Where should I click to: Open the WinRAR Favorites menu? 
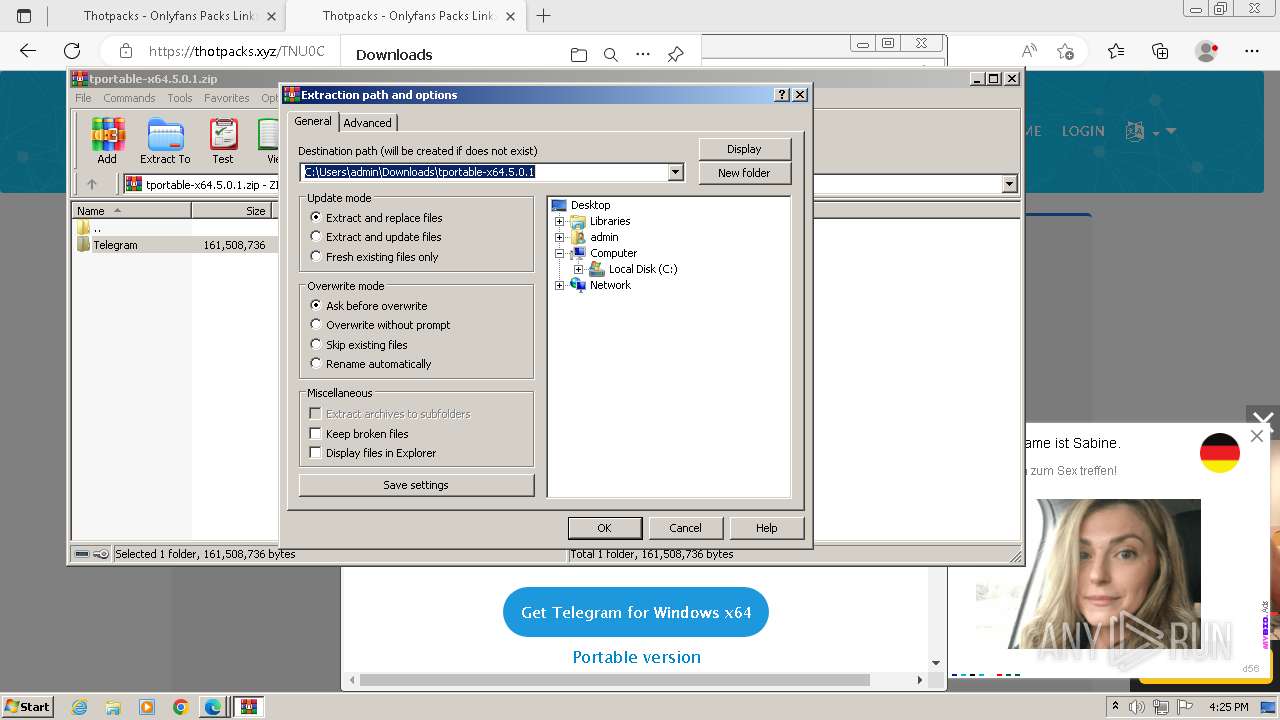pos(227,98)
